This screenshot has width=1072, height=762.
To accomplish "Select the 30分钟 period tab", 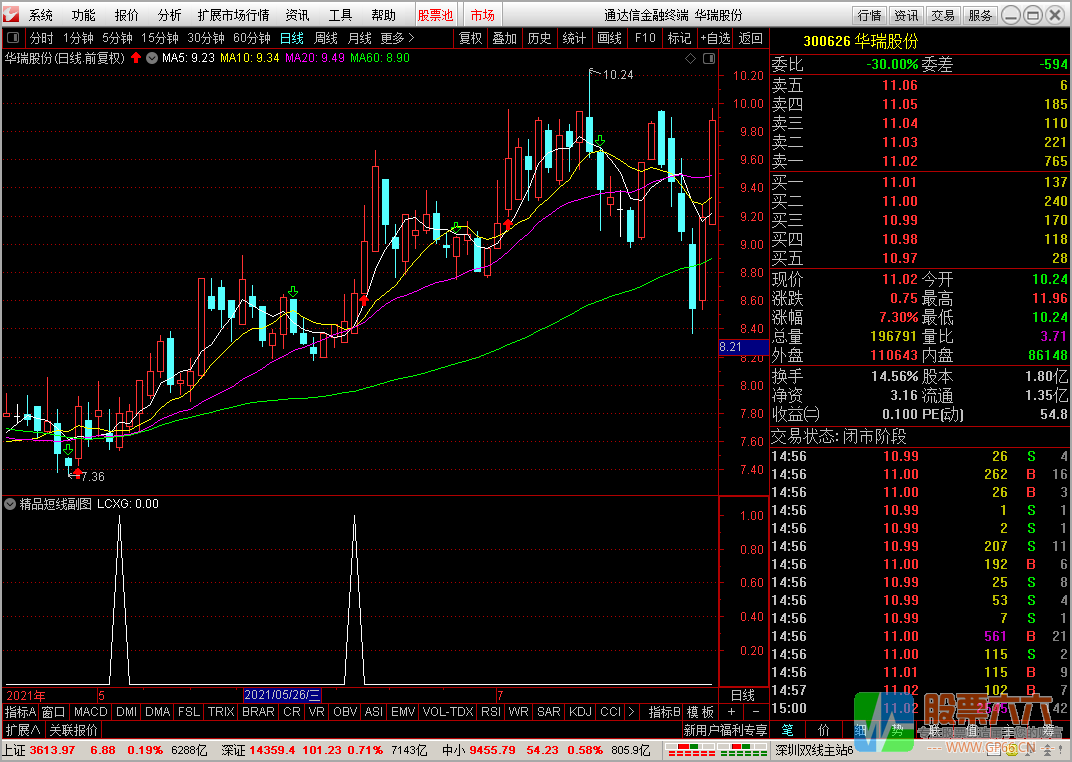I will 206,38.
